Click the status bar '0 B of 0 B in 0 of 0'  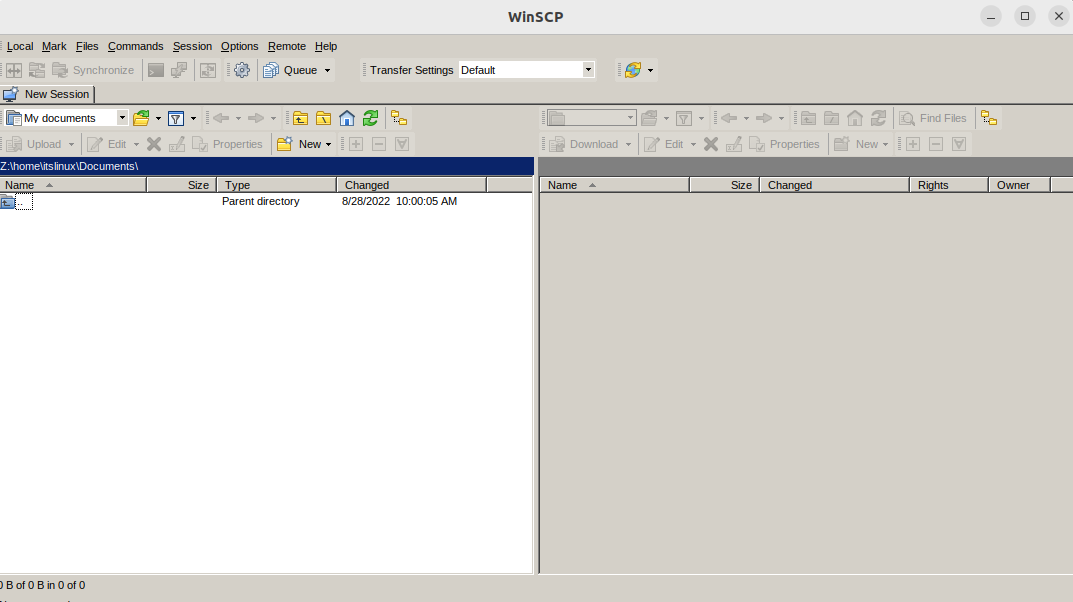click(42, 585)
